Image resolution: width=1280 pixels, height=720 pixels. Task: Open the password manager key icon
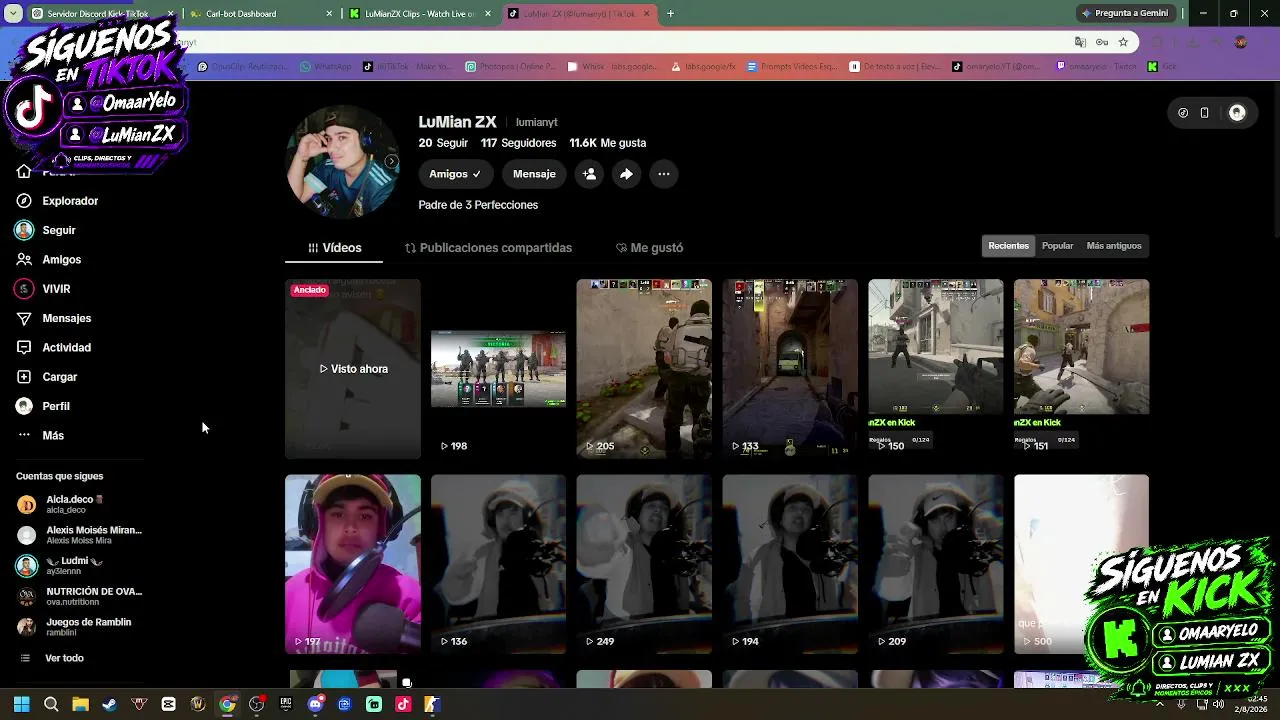pyautogui.click(x=1101, y=42)
